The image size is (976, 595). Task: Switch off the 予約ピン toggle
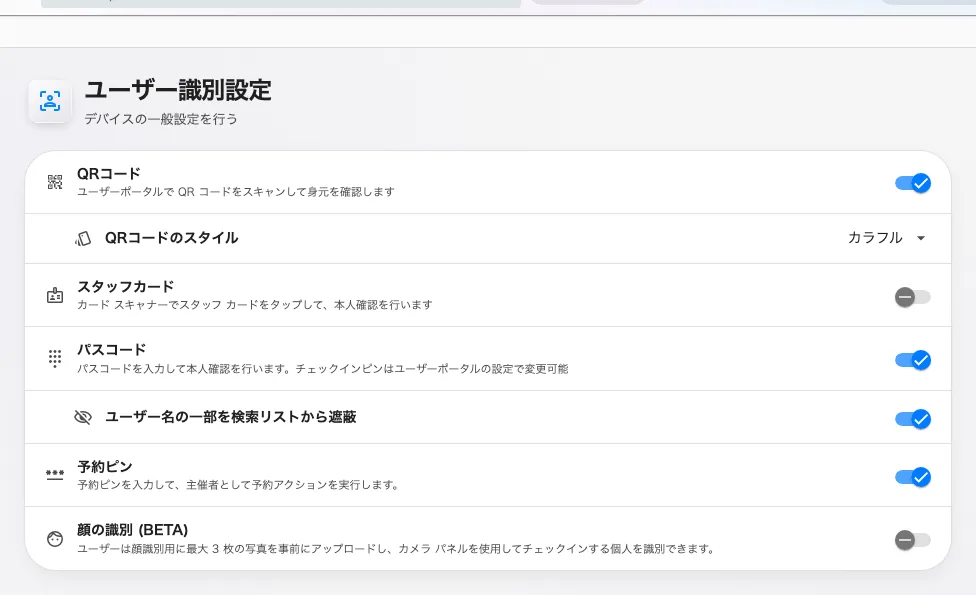point(913,477)
